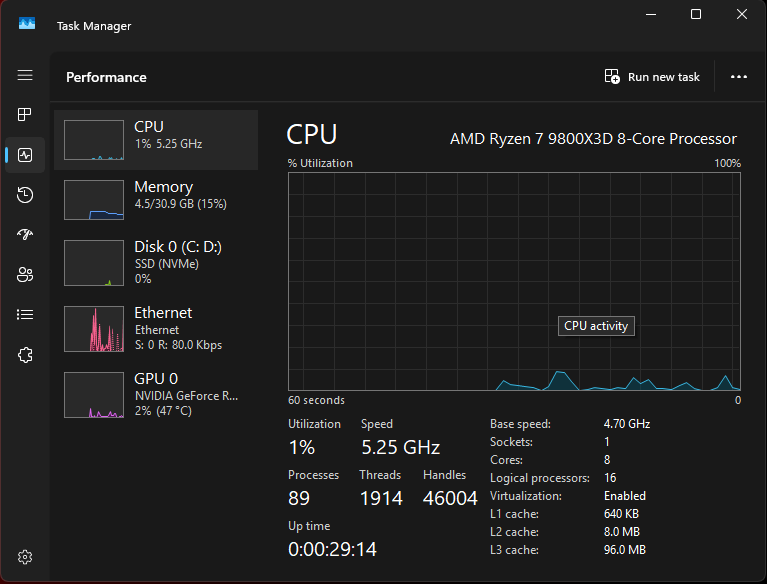Select the GPU 0 resource entry
The width and height of the screenshot is (767, 584).
156,395
